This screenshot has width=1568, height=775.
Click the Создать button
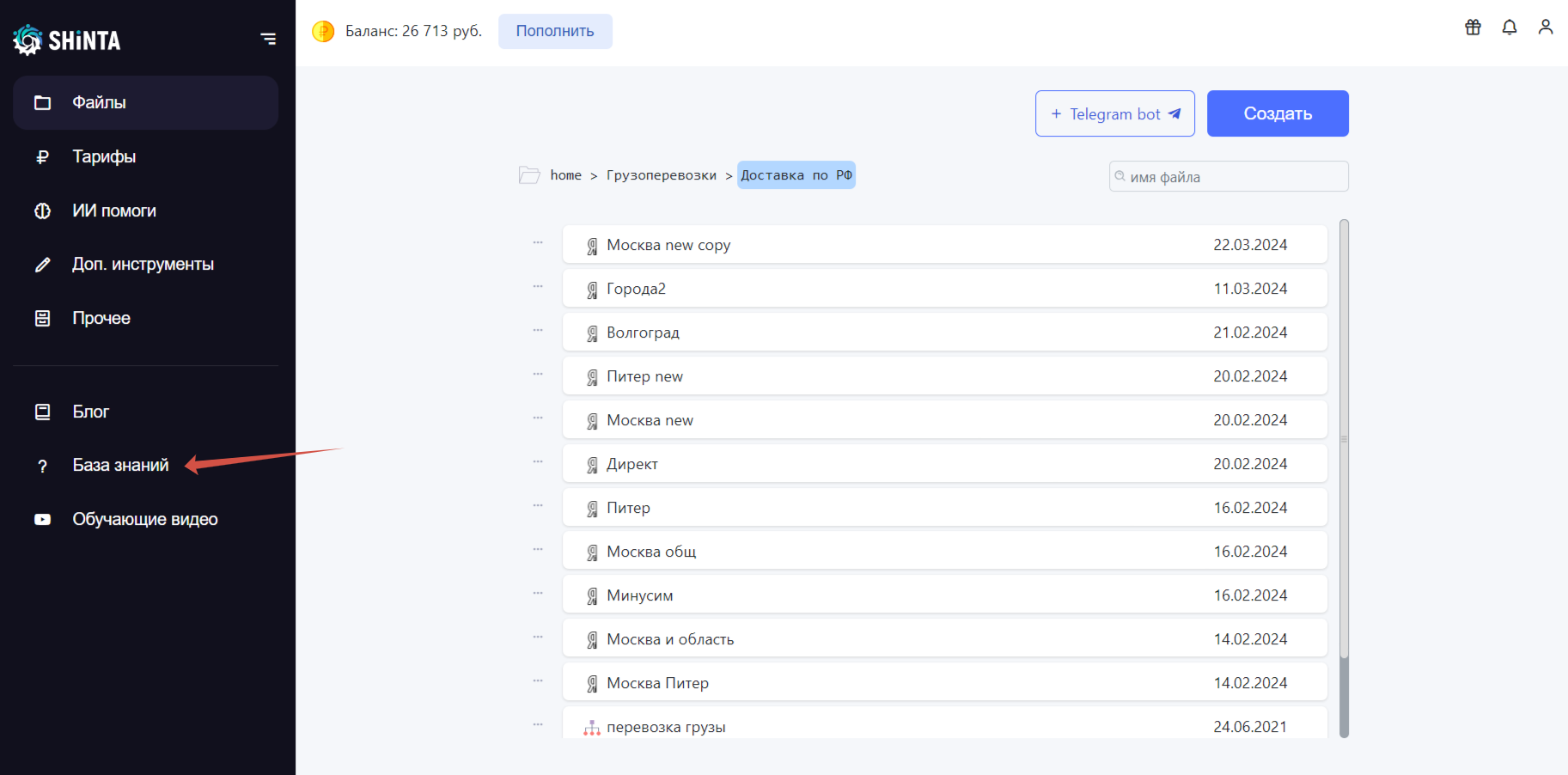pyautogui.click(x=1278, y=113)
